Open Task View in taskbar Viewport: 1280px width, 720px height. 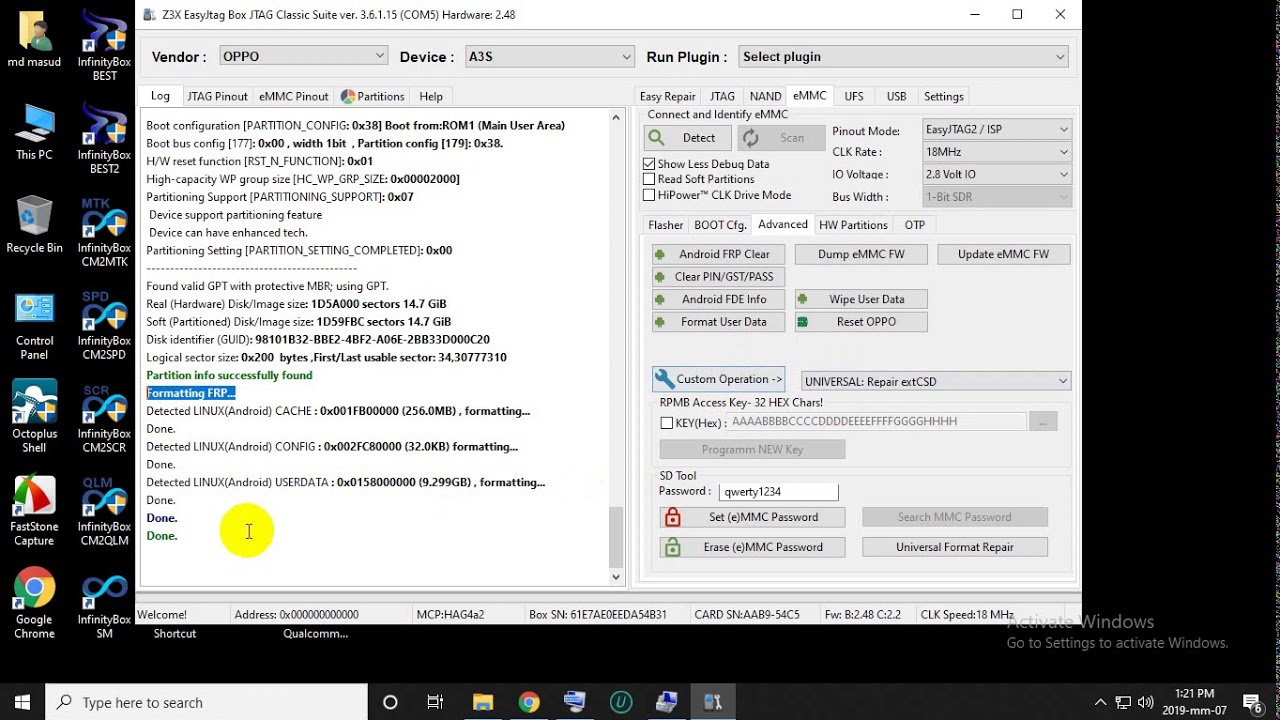(435, 702)
